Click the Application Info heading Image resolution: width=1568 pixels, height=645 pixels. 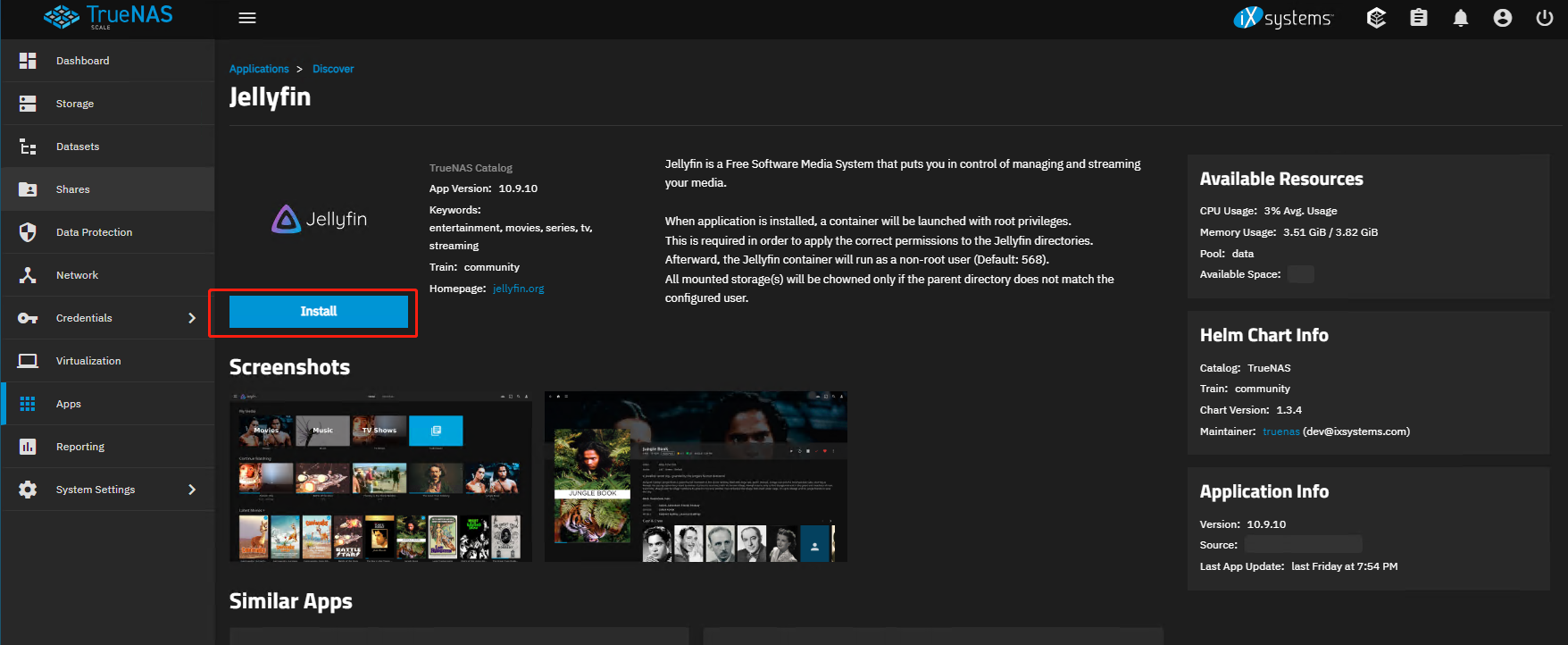point(1264,491)
